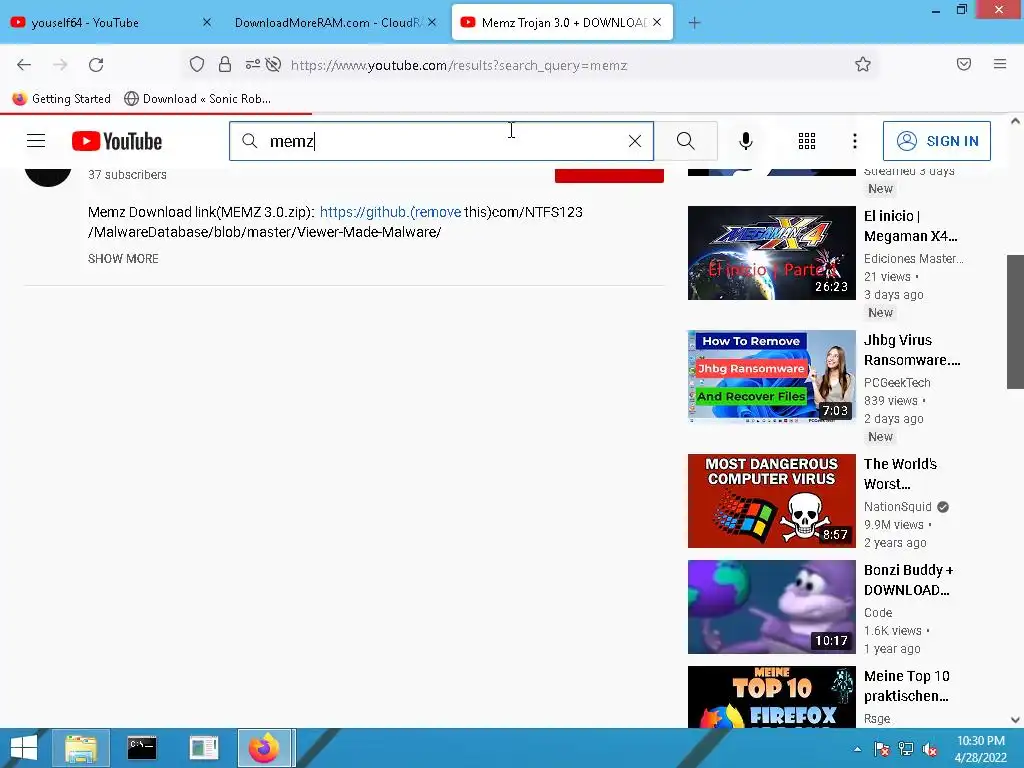
Task: Click the Action Center flag tray icon
Action: (882, 749)
